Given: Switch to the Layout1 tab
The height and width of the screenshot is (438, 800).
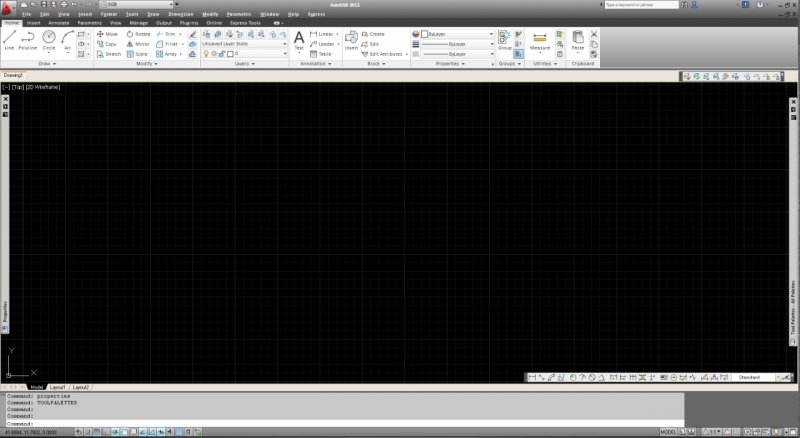Looking at the screenshot, I should [57, 387].
